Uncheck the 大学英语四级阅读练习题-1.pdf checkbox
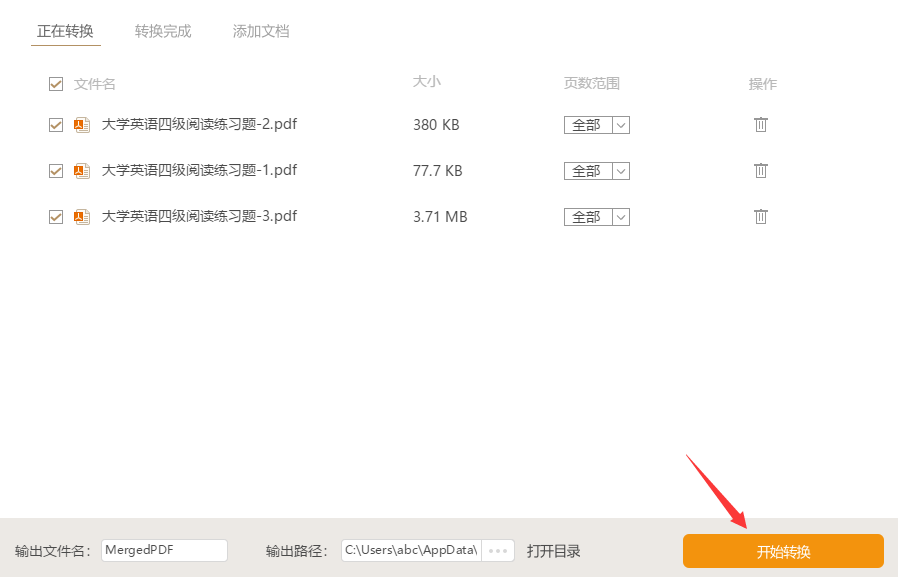The height and width of the screenshot is (577, 898). [56, 171]
